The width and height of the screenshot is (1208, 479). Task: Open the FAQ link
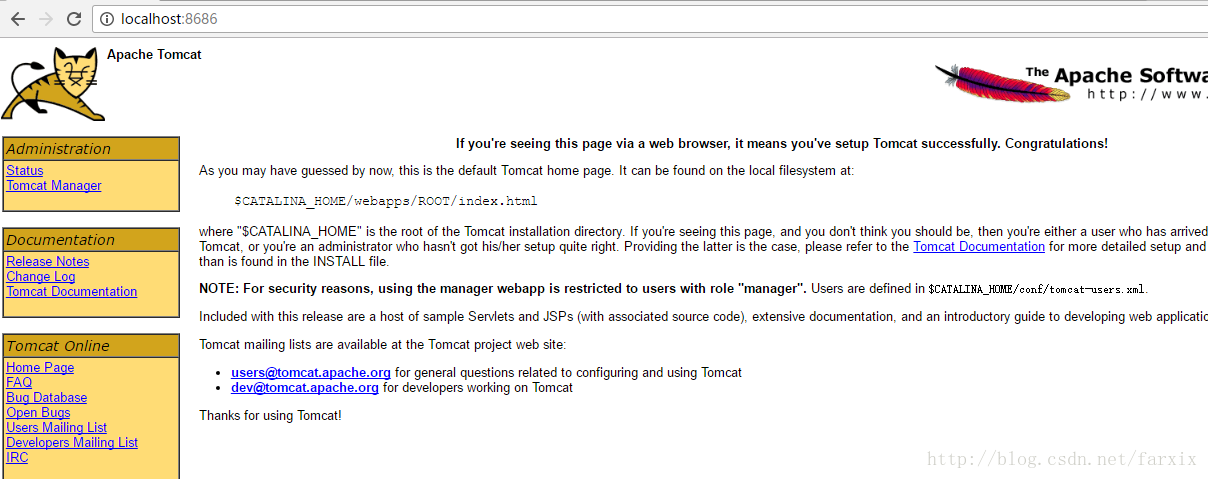(19, 383)
